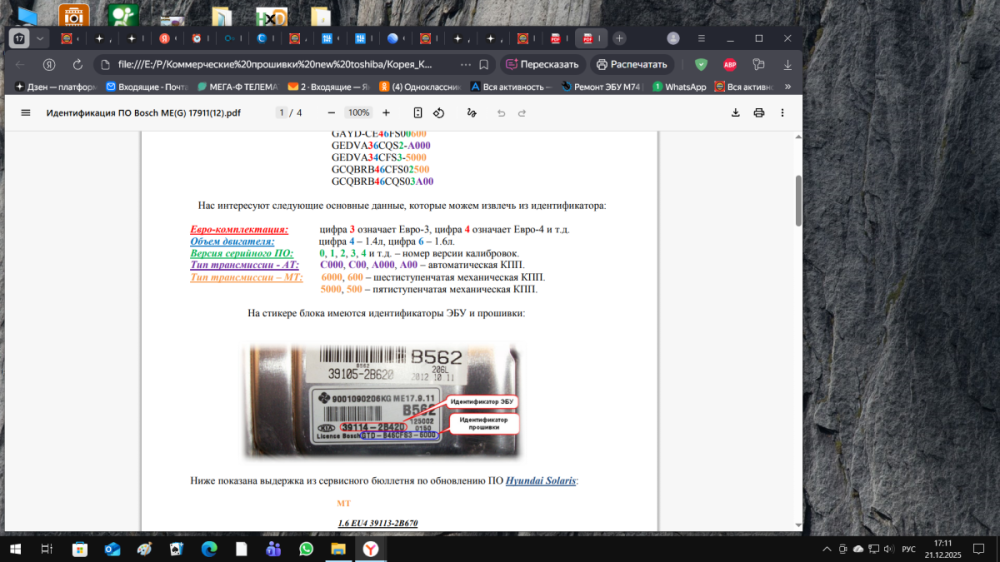The height and width of the screenshot is (562, 1000).
Task: Click the Объем двигателя heading
Action: [x=232, y=242]
